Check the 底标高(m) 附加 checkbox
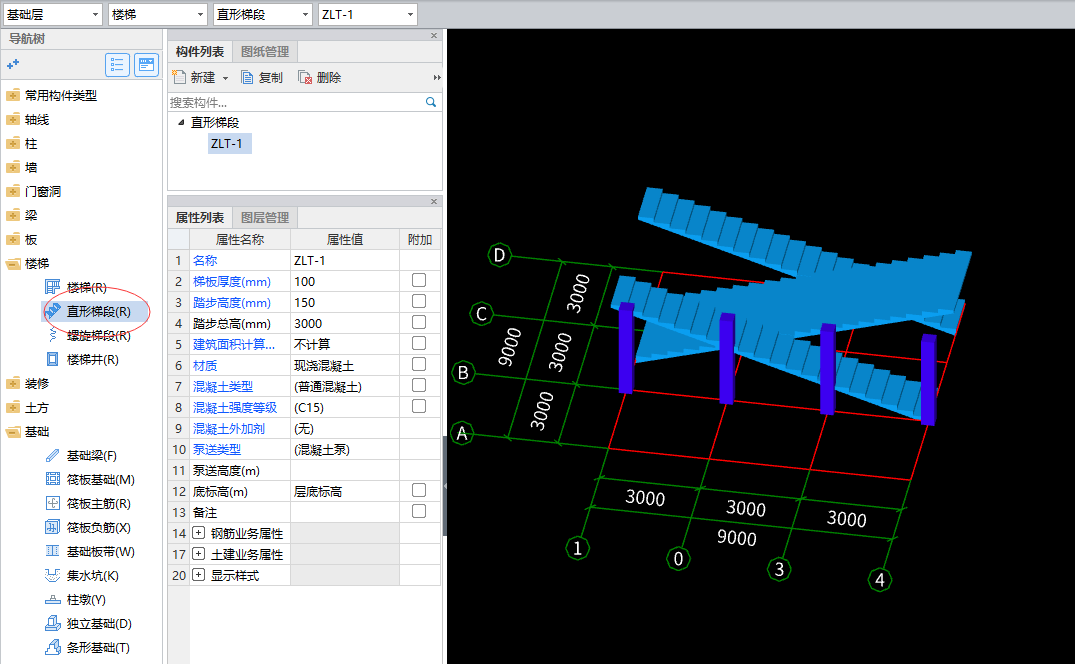 click(x=419, y=490)
